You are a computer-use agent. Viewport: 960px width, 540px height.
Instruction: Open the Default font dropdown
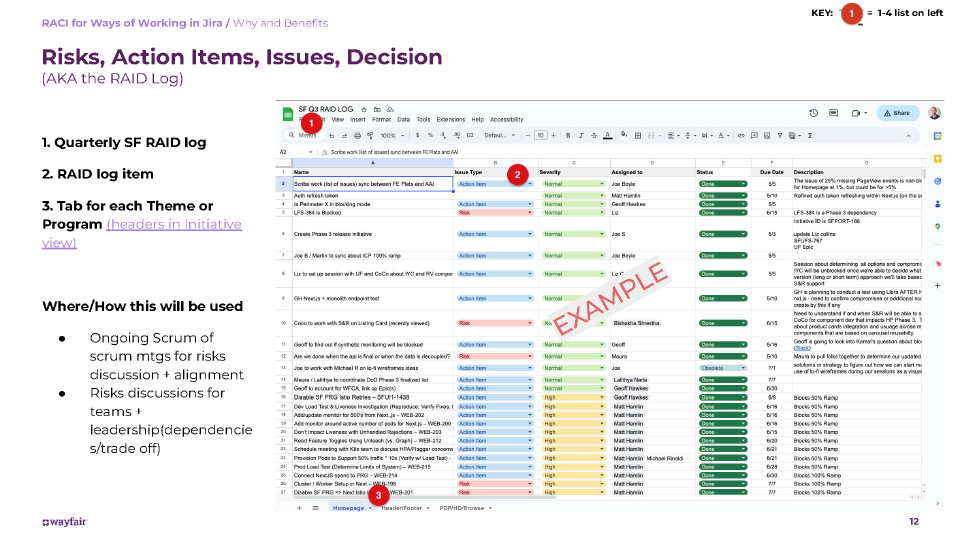point(500,135)
